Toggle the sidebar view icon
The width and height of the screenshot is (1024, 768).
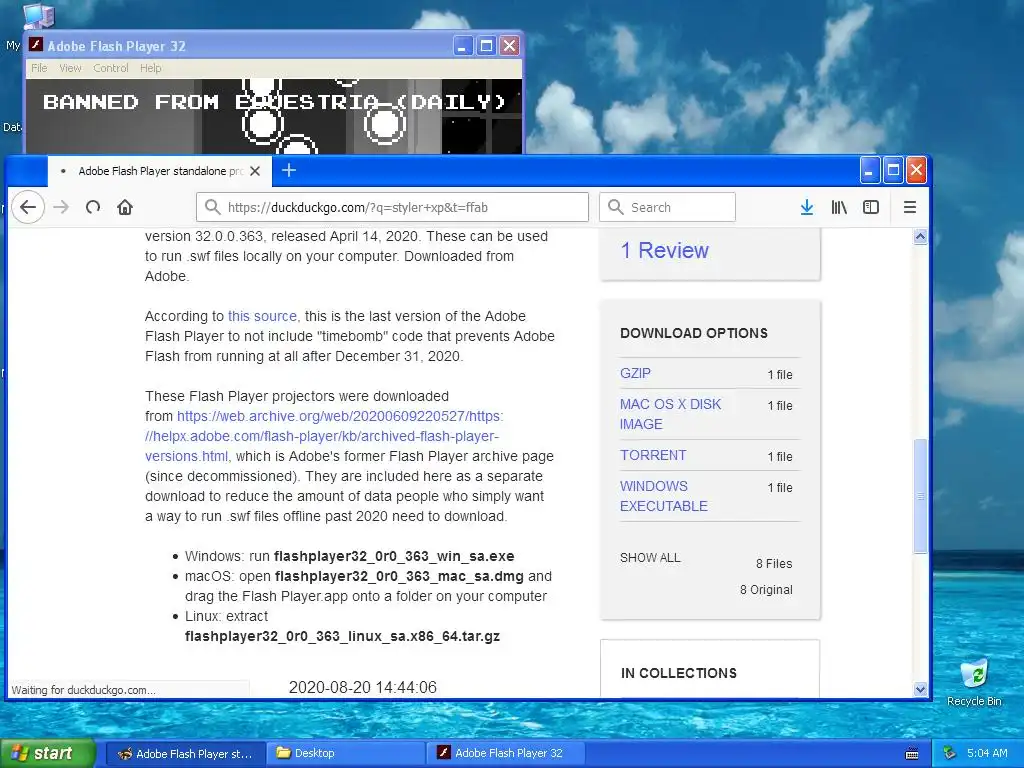tap(871, 207)
